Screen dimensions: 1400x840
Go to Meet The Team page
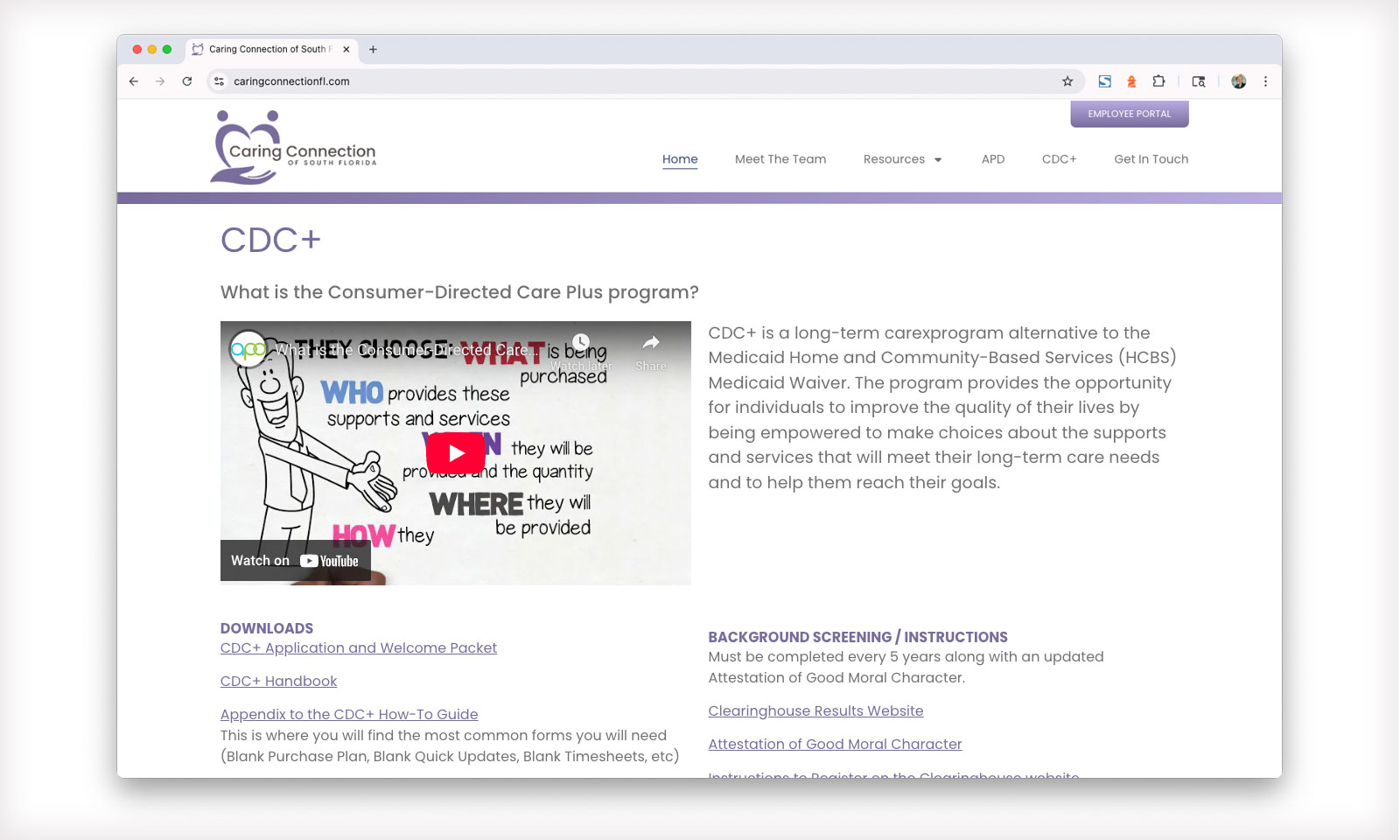[780, 159]
